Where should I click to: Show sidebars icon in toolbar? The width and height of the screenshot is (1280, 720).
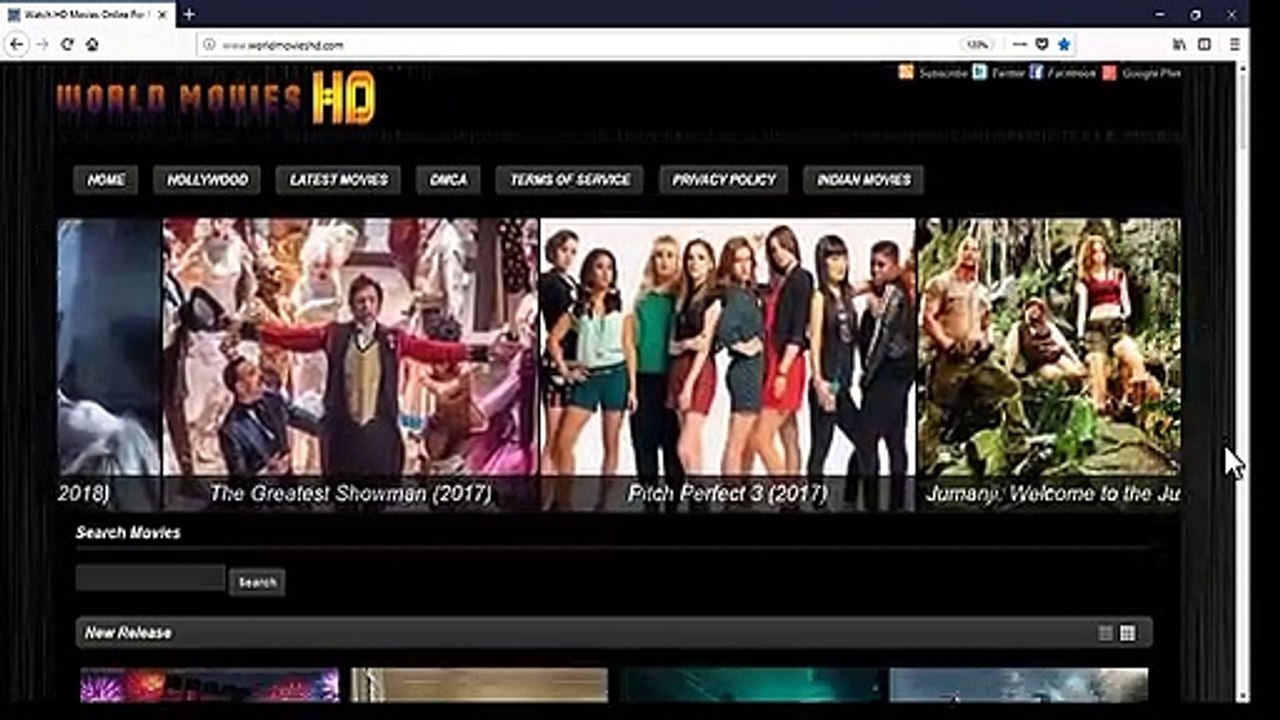1205,44
